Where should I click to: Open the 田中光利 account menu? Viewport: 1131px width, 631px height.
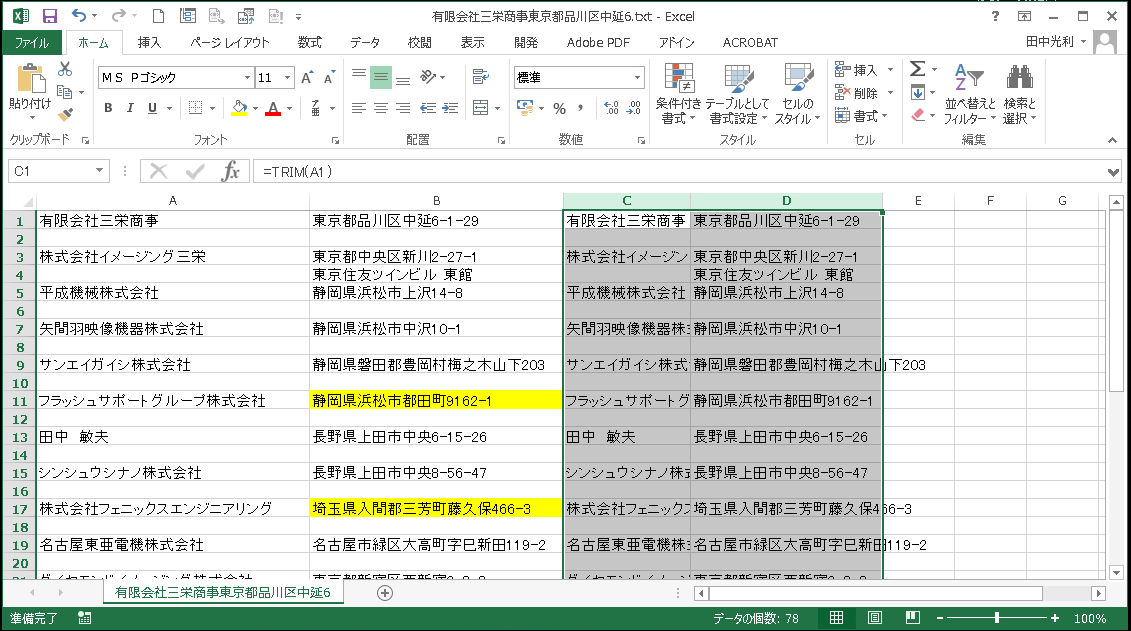pyautogui.click(x=1055, y=42)
